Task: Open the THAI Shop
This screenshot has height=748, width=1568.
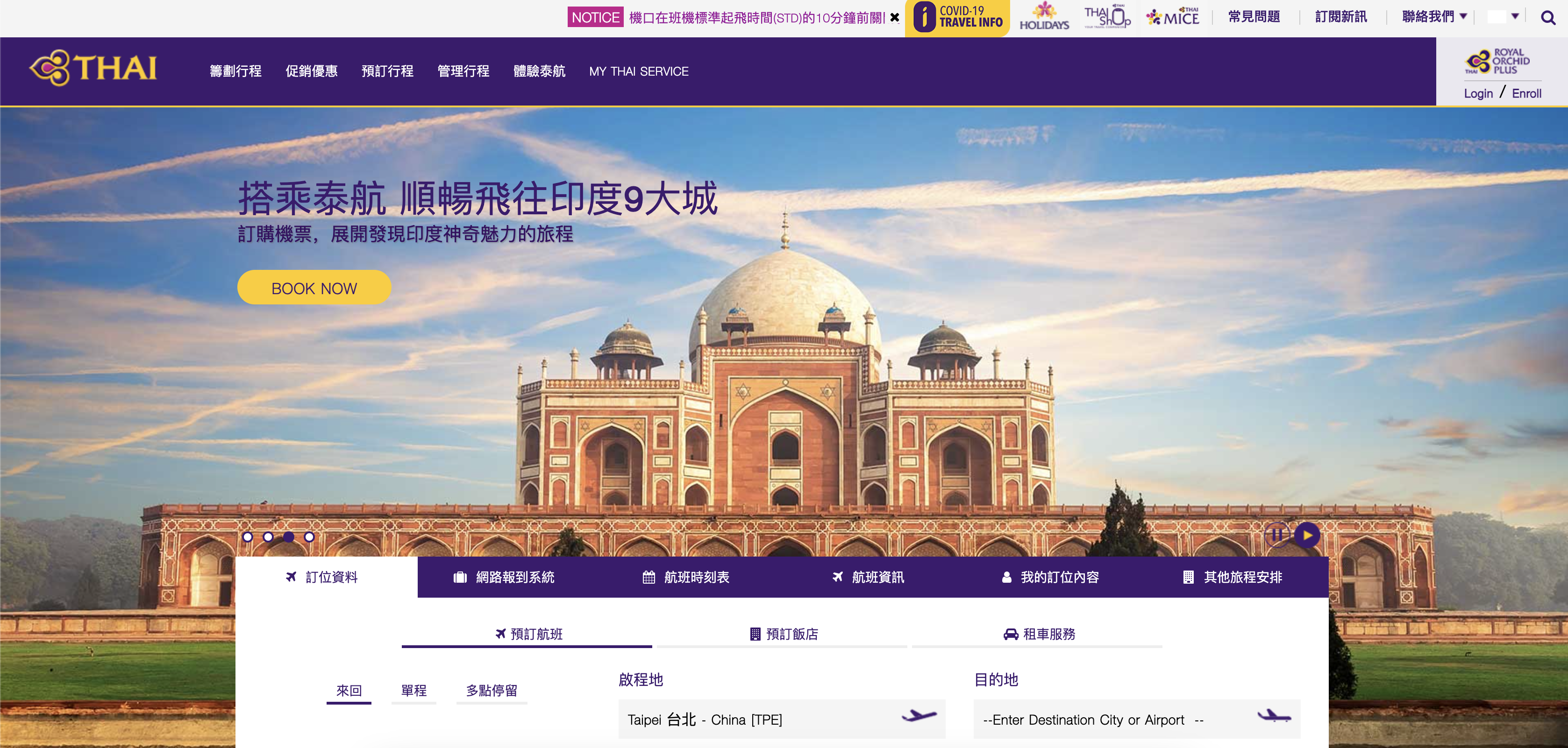Action: [1108, 17]
